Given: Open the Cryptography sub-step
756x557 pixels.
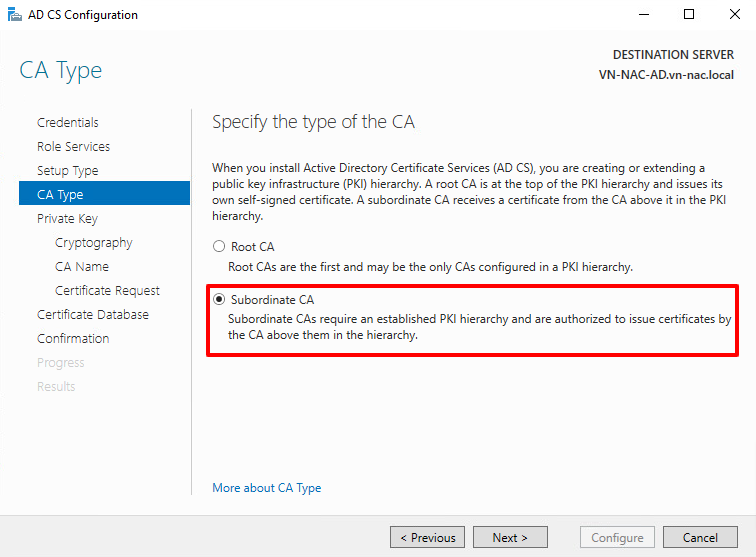Looking at the screenshot, I should [93, 243].
